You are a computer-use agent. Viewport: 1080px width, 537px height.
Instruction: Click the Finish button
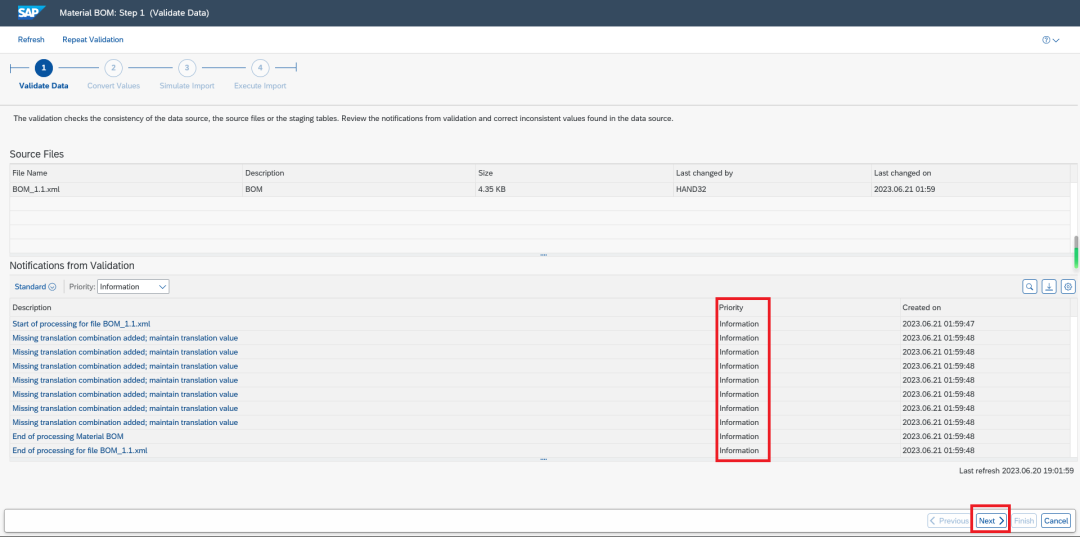(x=1024, y=520)
